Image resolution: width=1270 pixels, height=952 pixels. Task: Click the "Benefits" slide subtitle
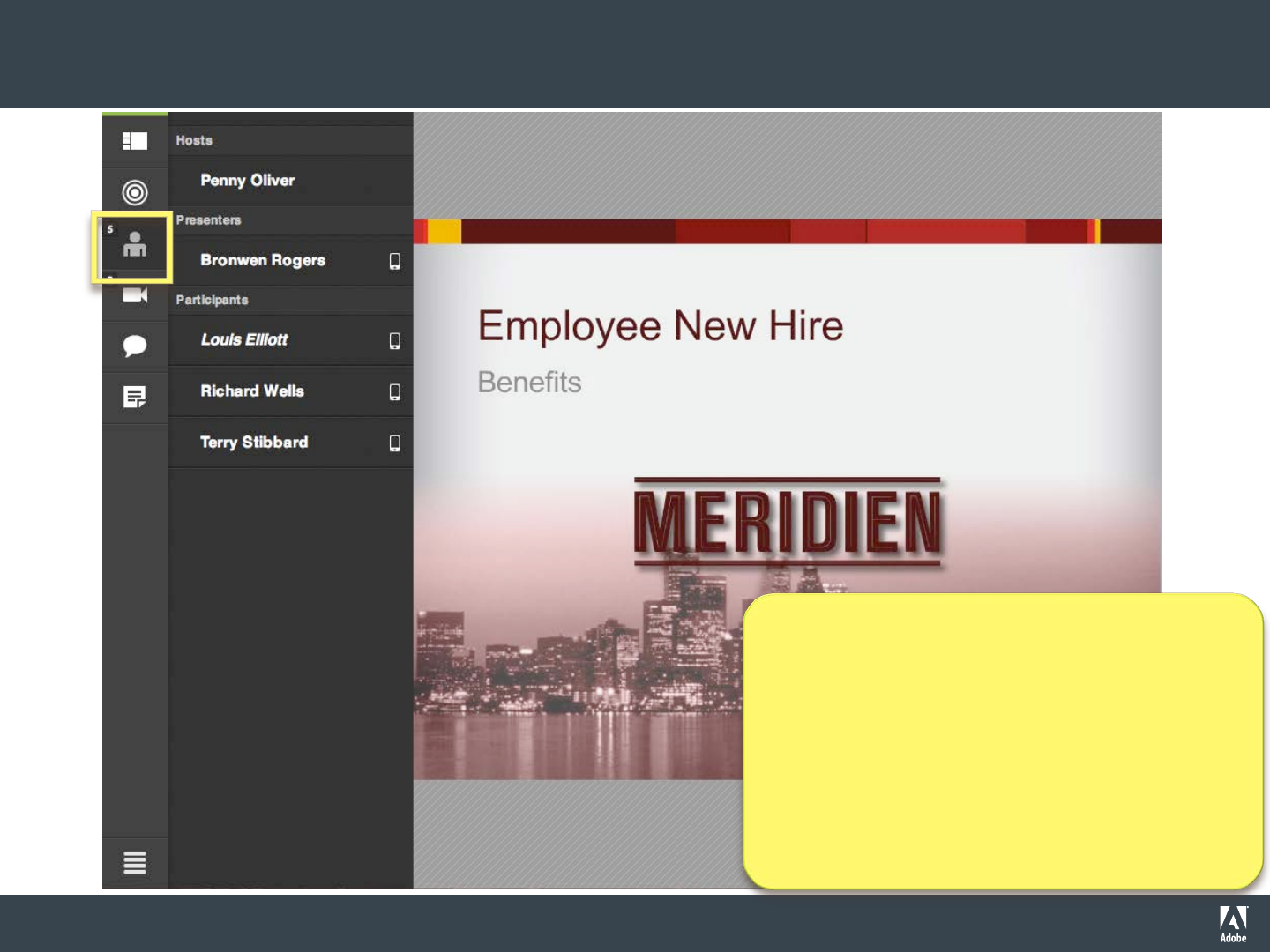click(529, 383)
